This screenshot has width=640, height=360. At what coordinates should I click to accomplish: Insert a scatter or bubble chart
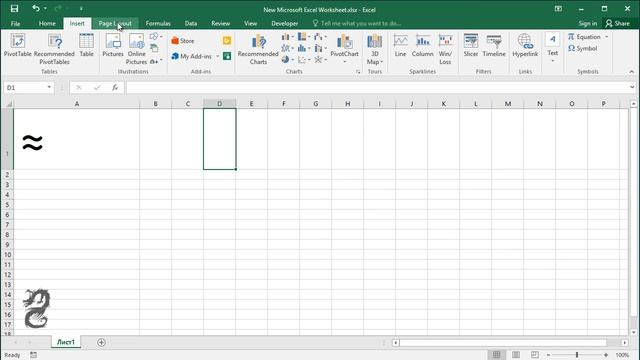[x=304, y=60]
